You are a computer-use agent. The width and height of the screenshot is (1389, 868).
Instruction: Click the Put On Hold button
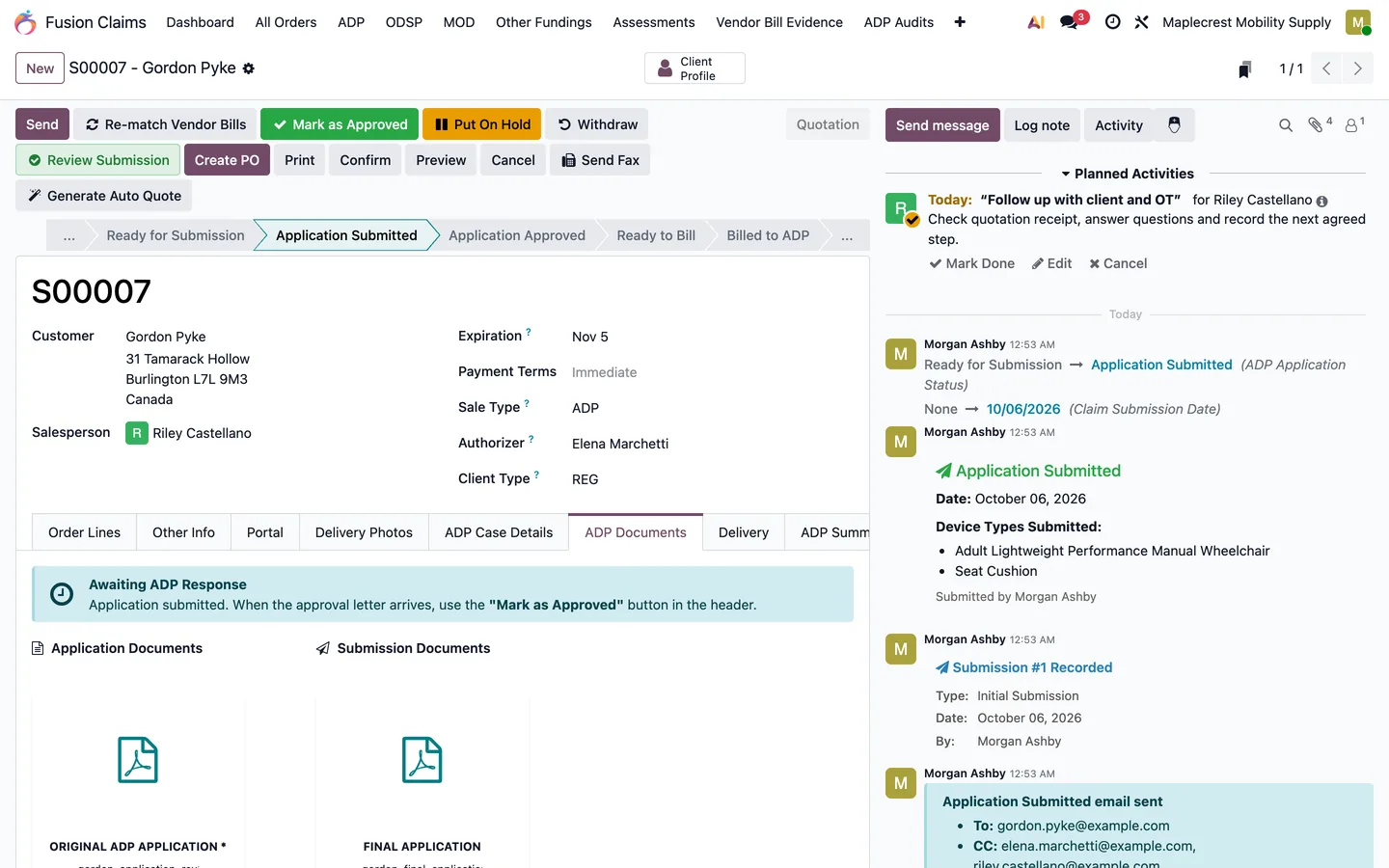click(482, 124)
